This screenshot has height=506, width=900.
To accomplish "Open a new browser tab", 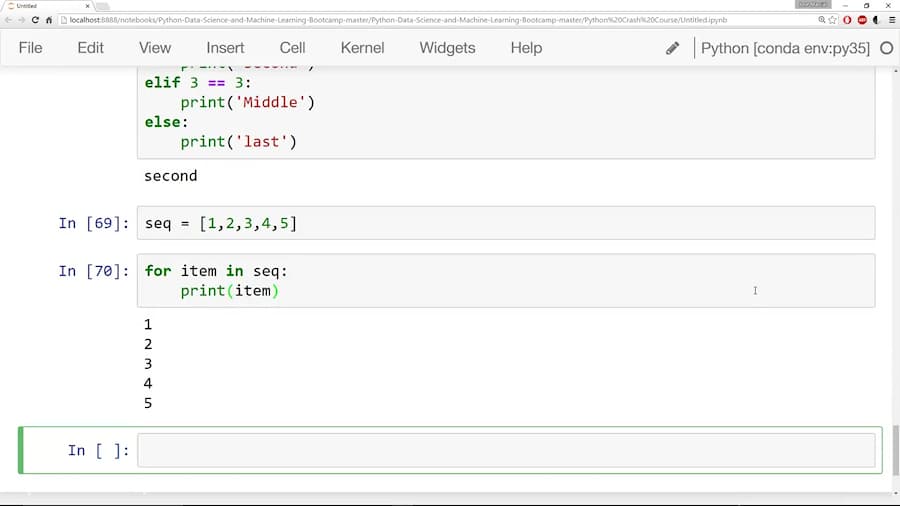I will tap(103, 6).
